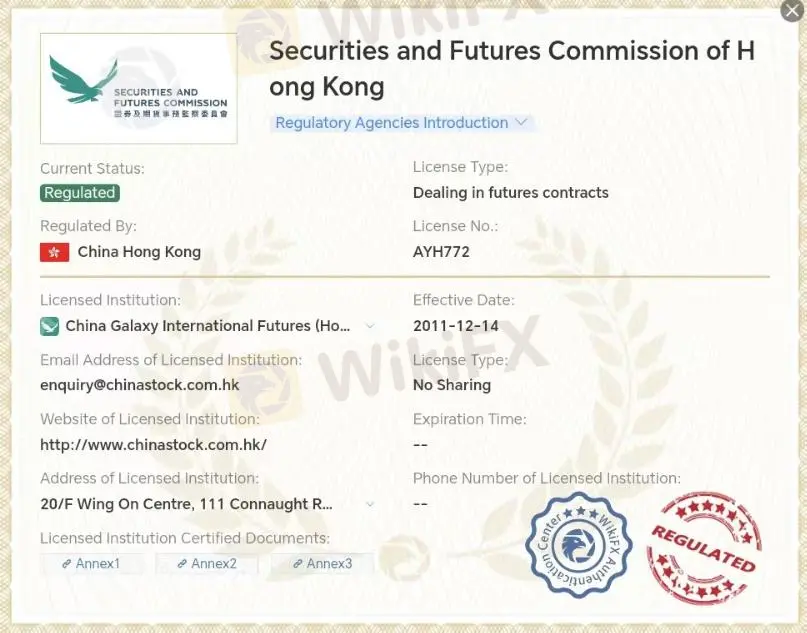Open the Annex2 certified document
Viewport: 807px width, 633px height.
(x=207, y=564)
